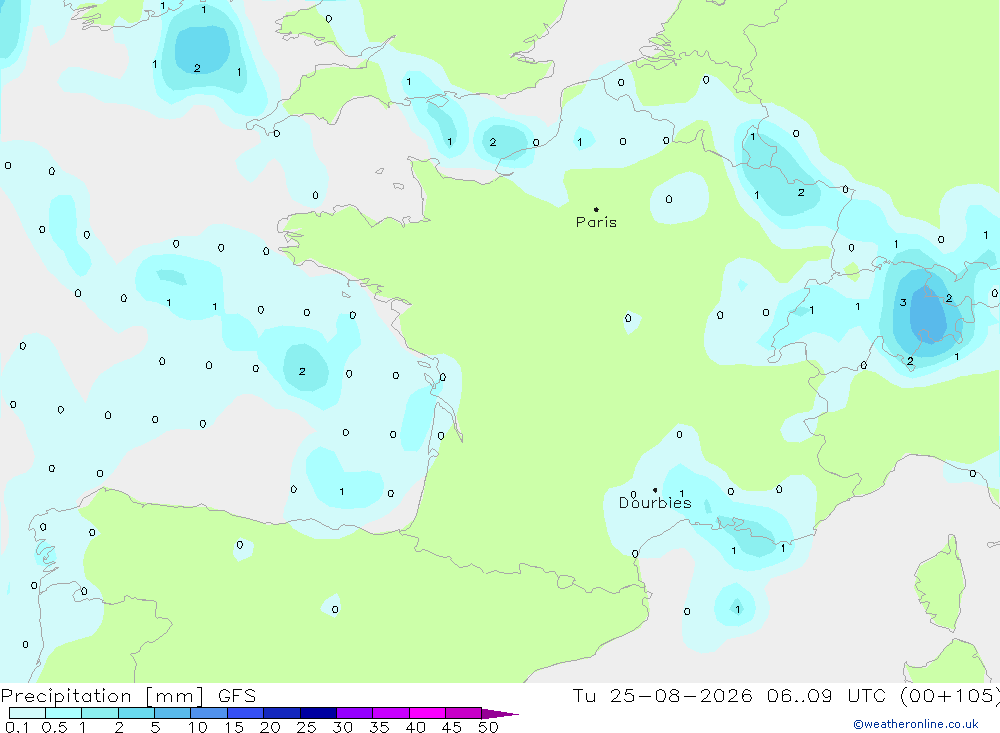The height and width of the screenshot is (733, 1000).
Task: Click the 0.1 legend scale value
Action: (x=16, y=727)
